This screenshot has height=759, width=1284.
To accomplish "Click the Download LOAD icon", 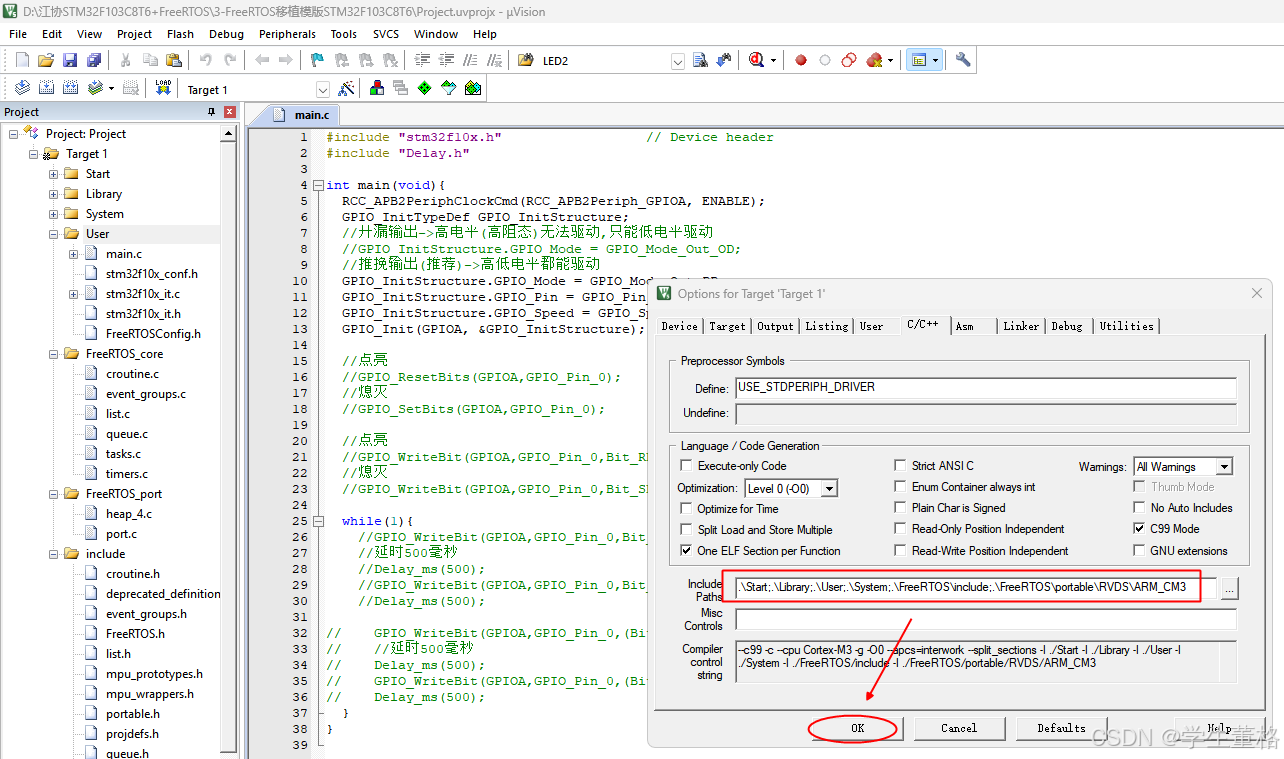I will pos(163,88).
